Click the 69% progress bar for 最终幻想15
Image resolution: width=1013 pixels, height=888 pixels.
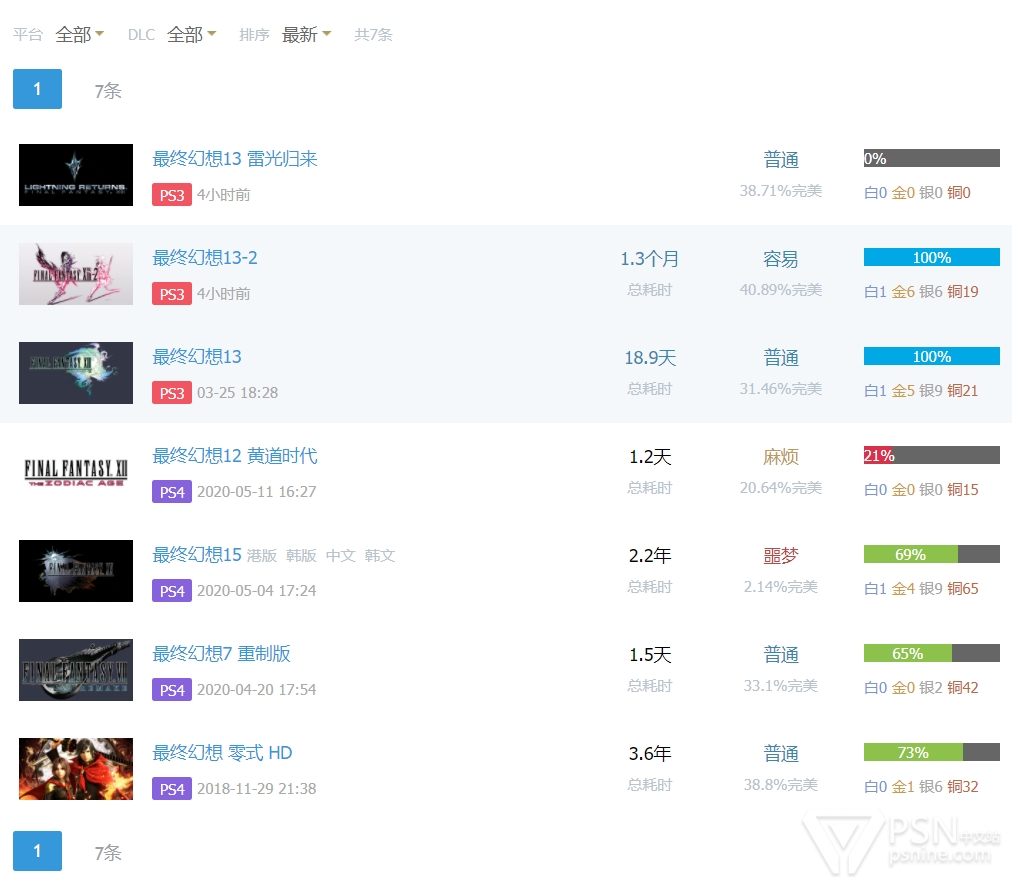(931, 555)
